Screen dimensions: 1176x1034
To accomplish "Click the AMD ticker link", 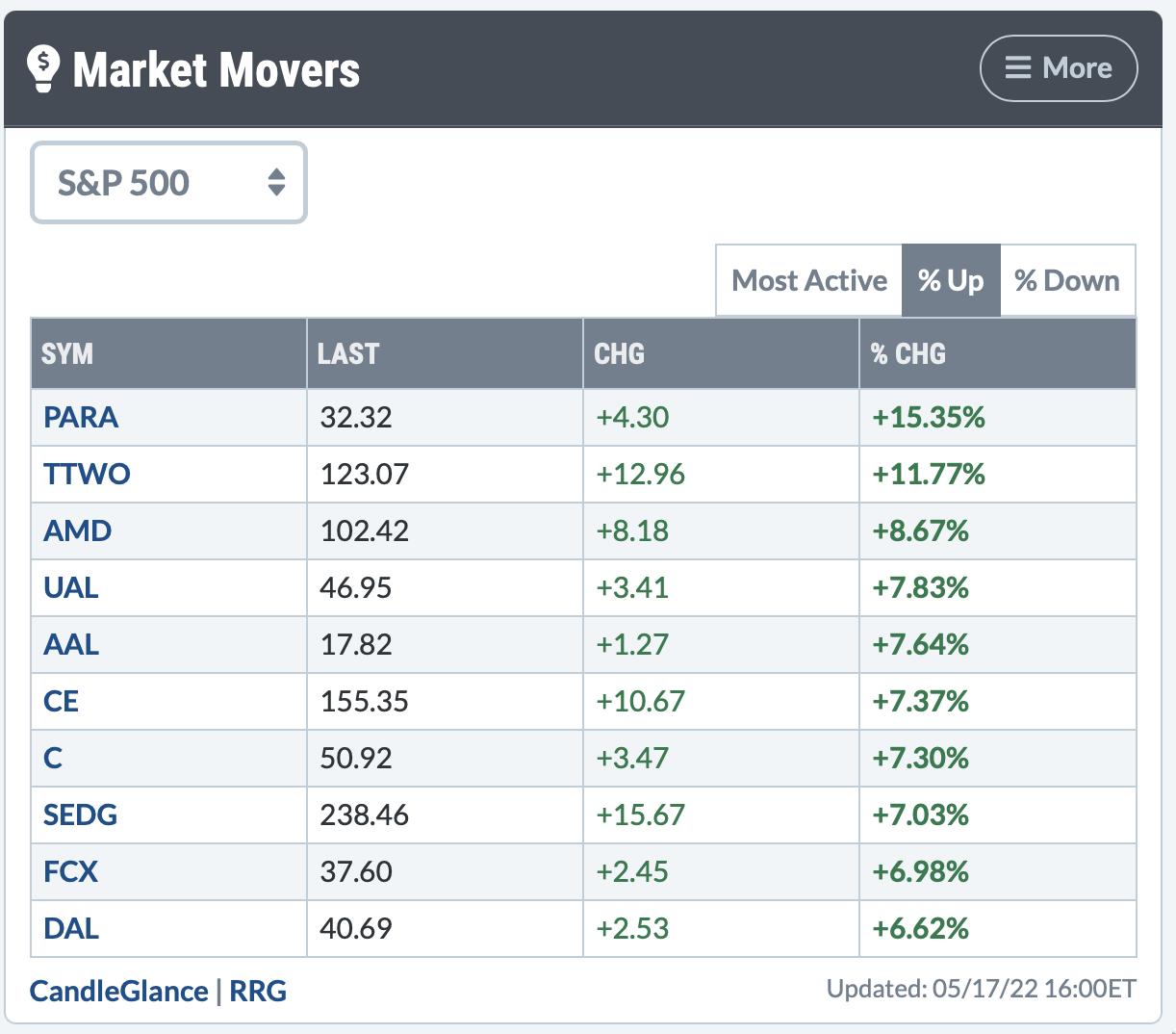I will coord(77,531).
